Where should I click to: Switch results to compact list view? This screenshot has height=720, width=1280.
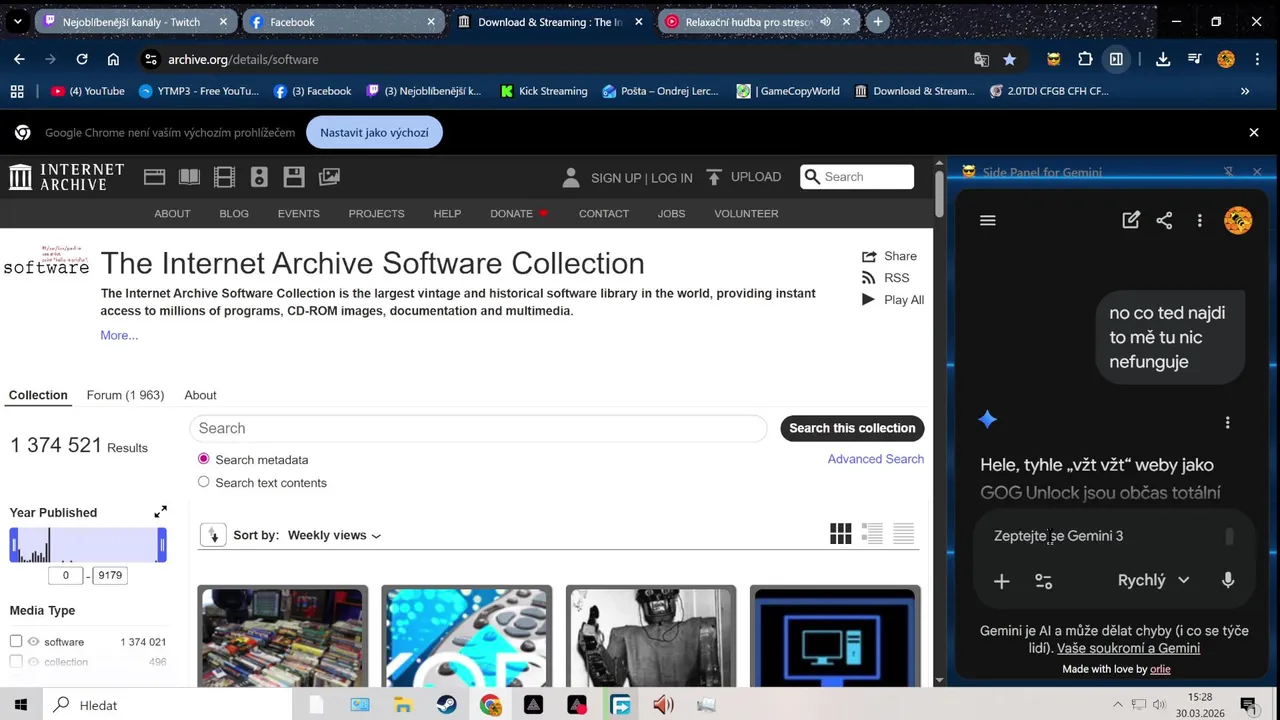904,534
